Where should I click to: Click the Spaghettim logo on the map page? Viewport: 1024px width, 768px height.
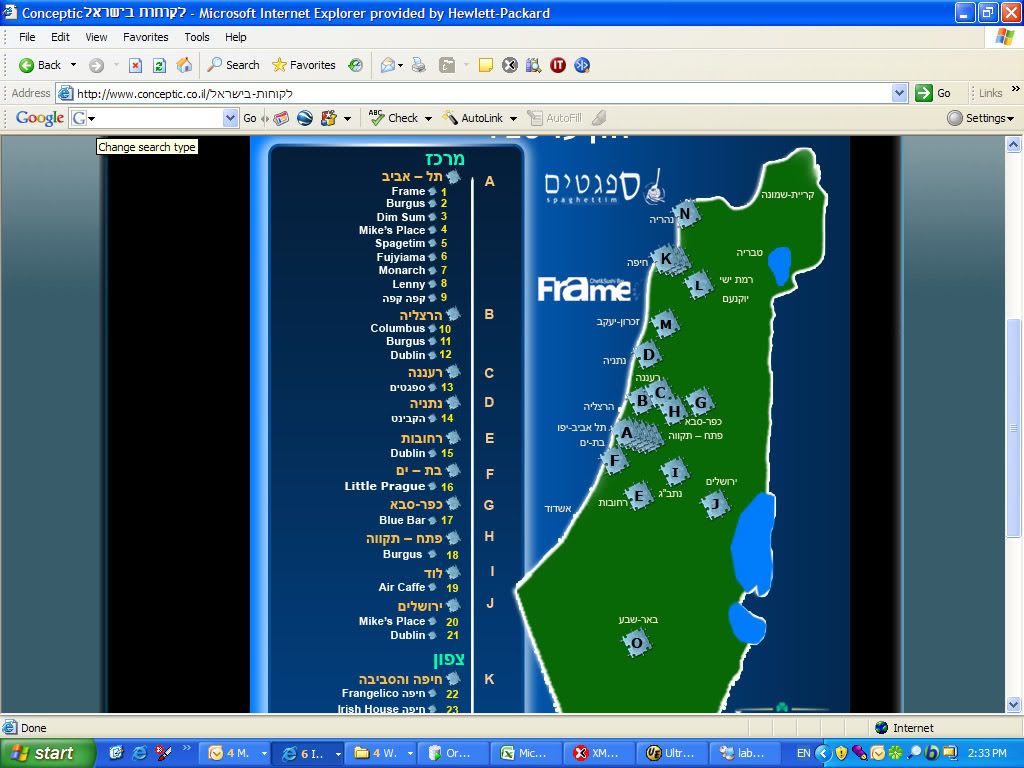coord(607,186)
